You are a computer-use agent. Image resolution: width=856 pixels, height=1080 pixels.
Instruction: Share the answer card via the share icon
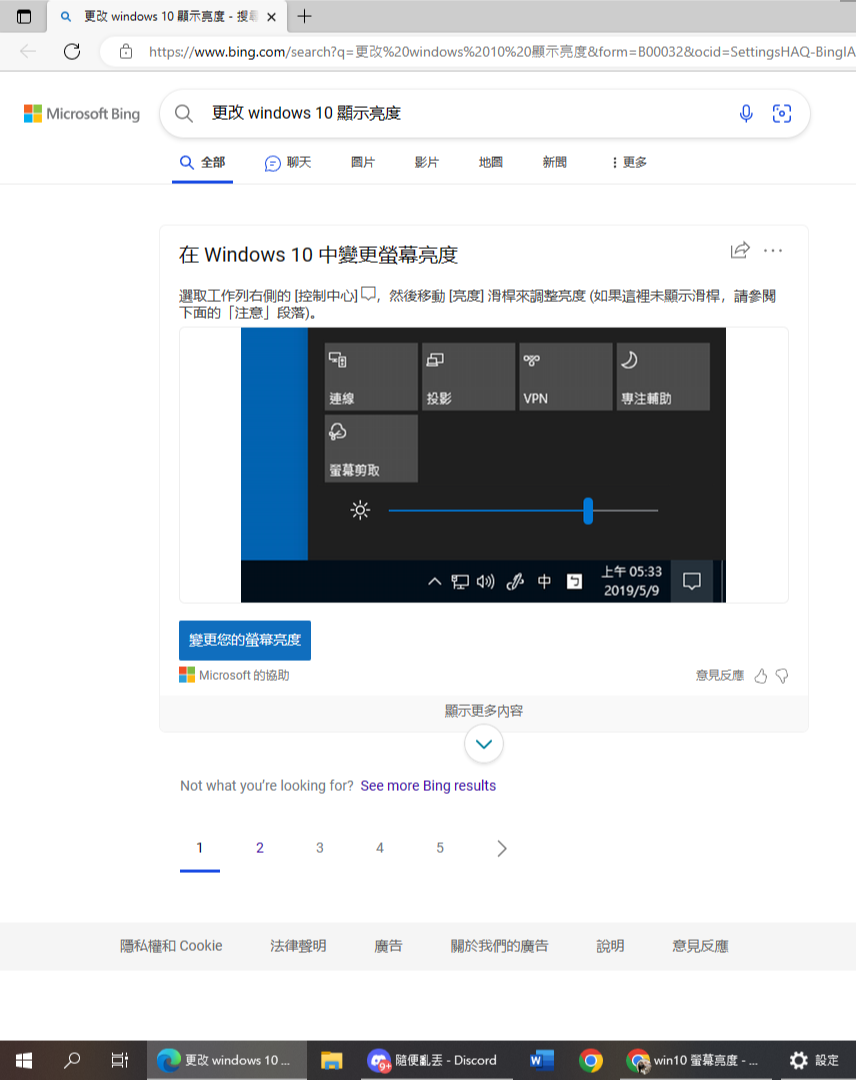[x=740, y=250]
